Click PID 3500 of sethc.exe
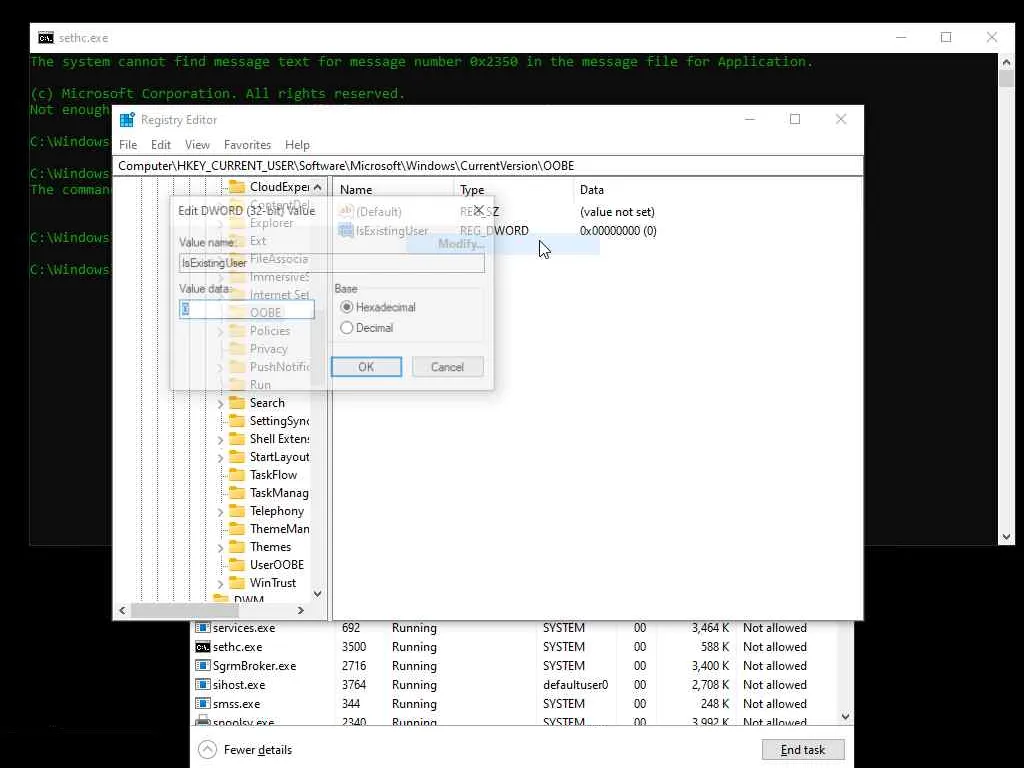1024x768 pixels. point(353,647)
